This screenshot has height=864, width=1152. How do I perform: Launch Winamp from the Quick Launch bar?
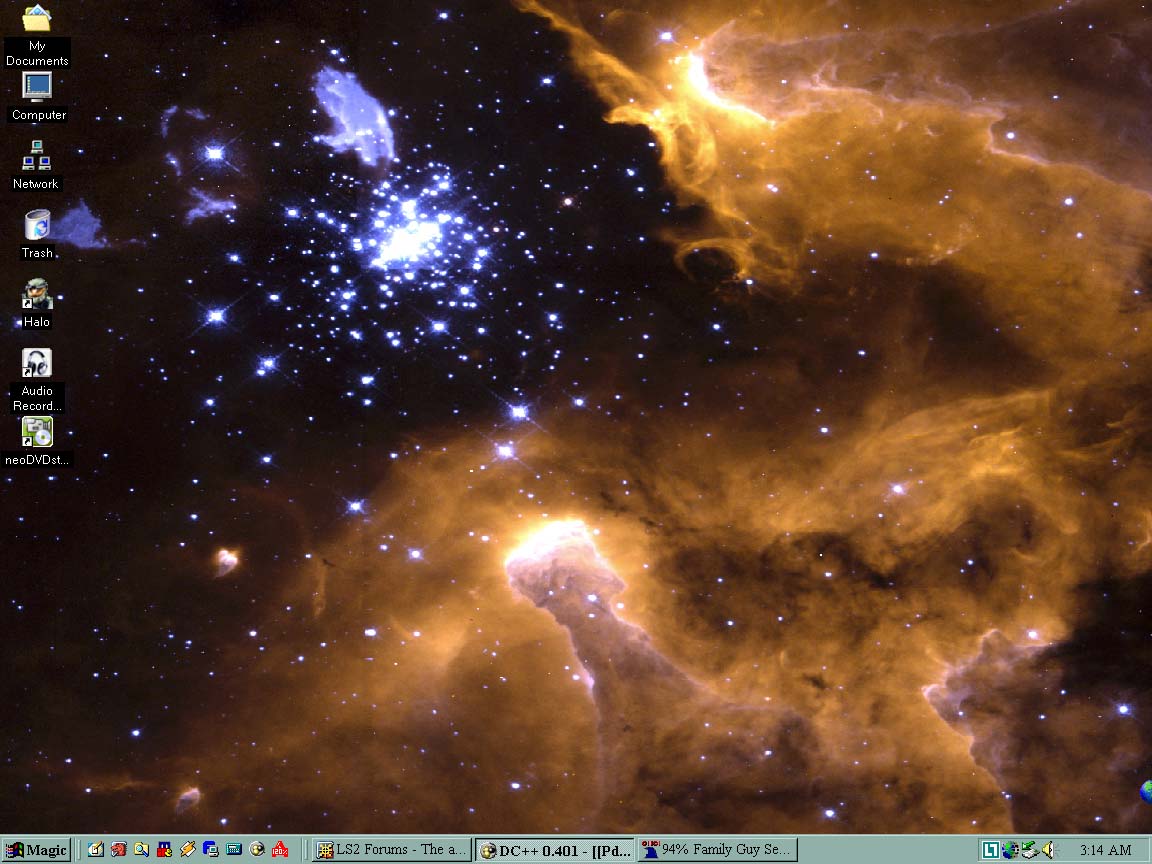click(188, 850)
